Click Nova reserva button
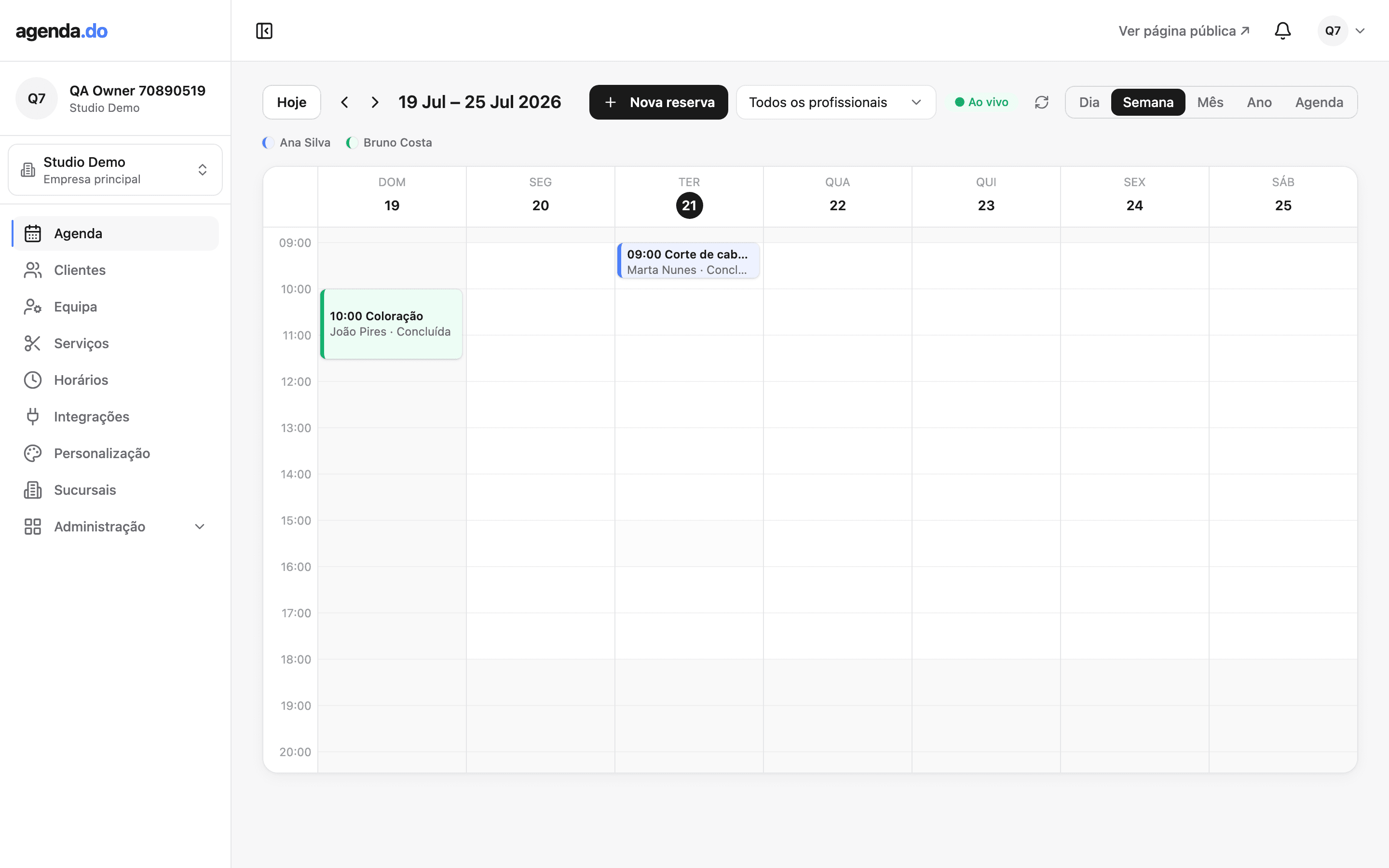 tap(658, 102)
